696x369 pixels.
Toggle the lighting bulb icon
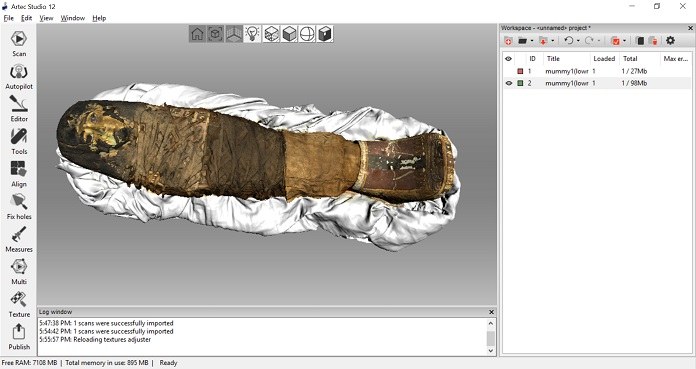pyautogui.click(x=252, y=34)
